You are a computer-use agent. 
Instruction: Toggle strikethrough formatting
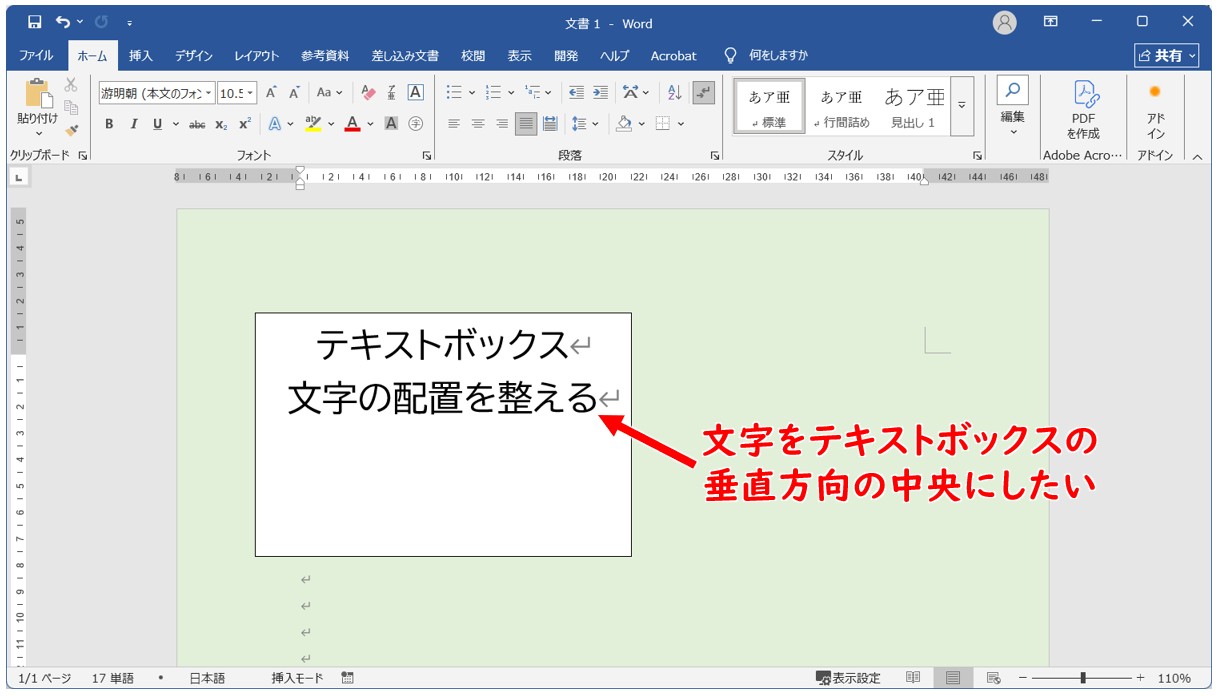point(197,124)
